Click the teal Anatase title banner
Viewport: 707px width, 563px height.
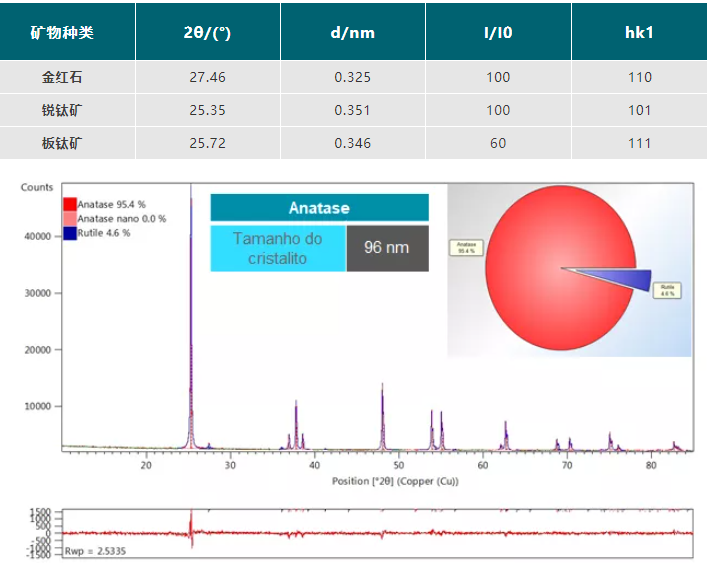pyautogui.click(x=319, y=208)
